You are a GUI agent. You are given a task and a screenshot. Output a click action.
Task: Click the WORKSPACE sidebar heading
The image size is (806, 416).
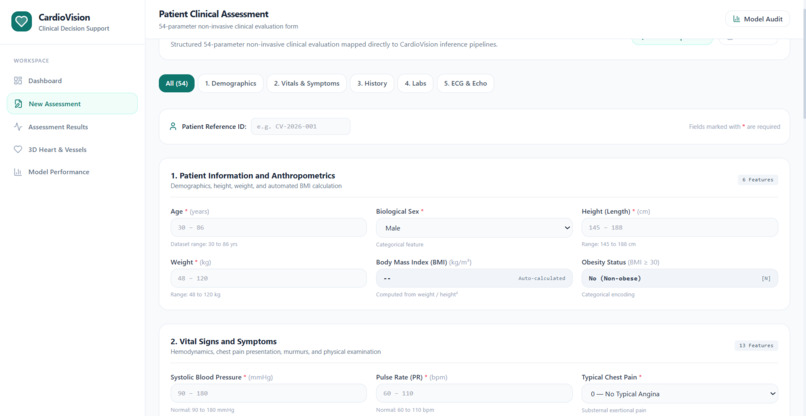coord(31,61)
